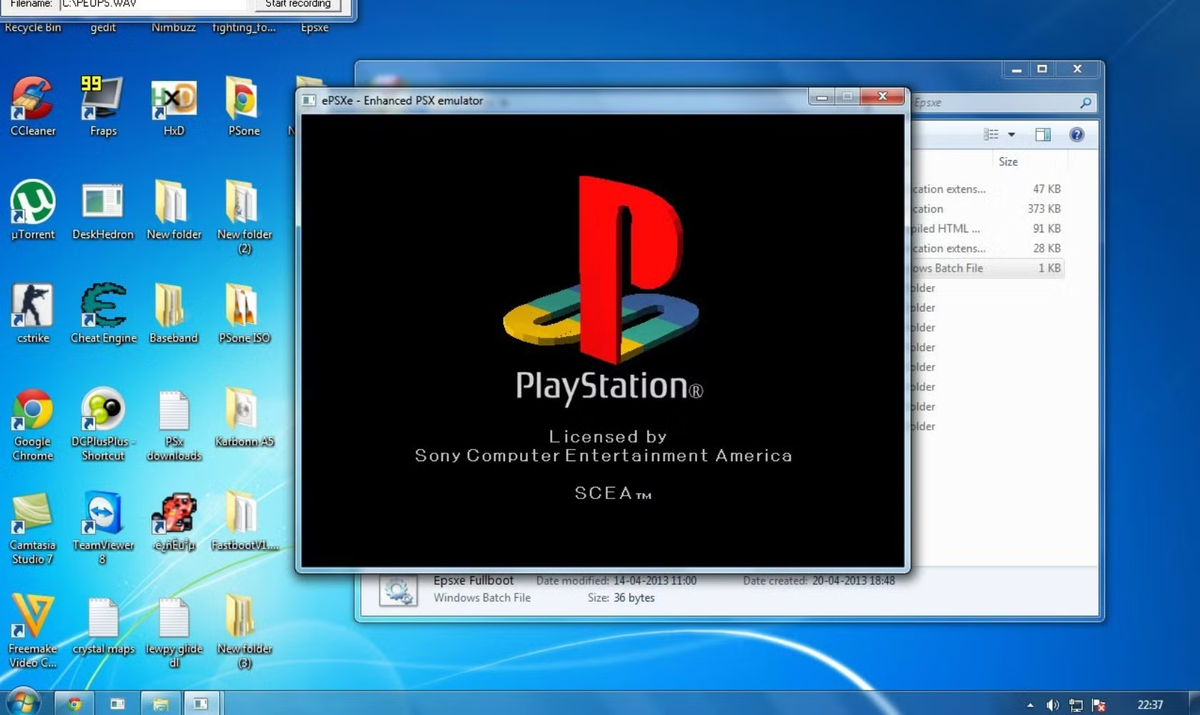The height and width of the screenshot is (715, 1200).
Task: Expand hidden icons in the system tray
Action: pyautogui.click(x=1028, y=703)
